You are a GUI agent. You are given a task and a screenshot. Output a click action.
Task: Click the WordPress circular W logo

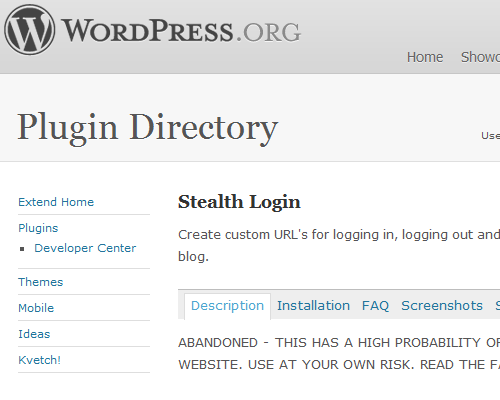[30, 30]
